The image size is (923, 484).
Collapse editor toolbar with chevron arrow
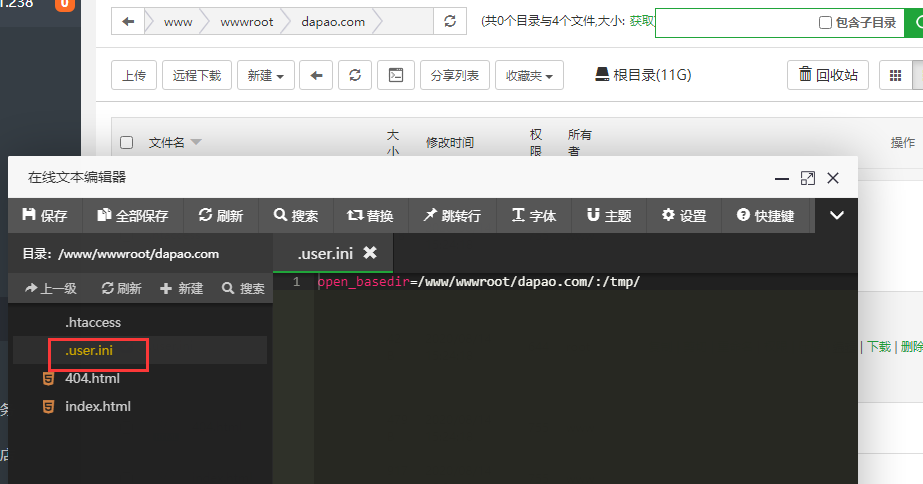click(836, 216)
